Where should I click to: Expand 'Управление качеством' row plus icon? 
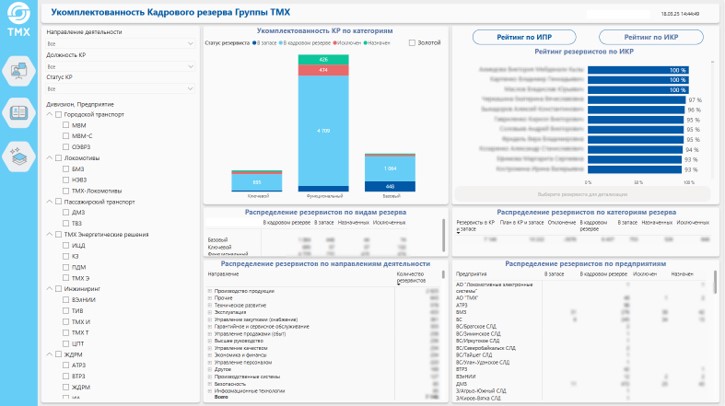coord(210,346)
